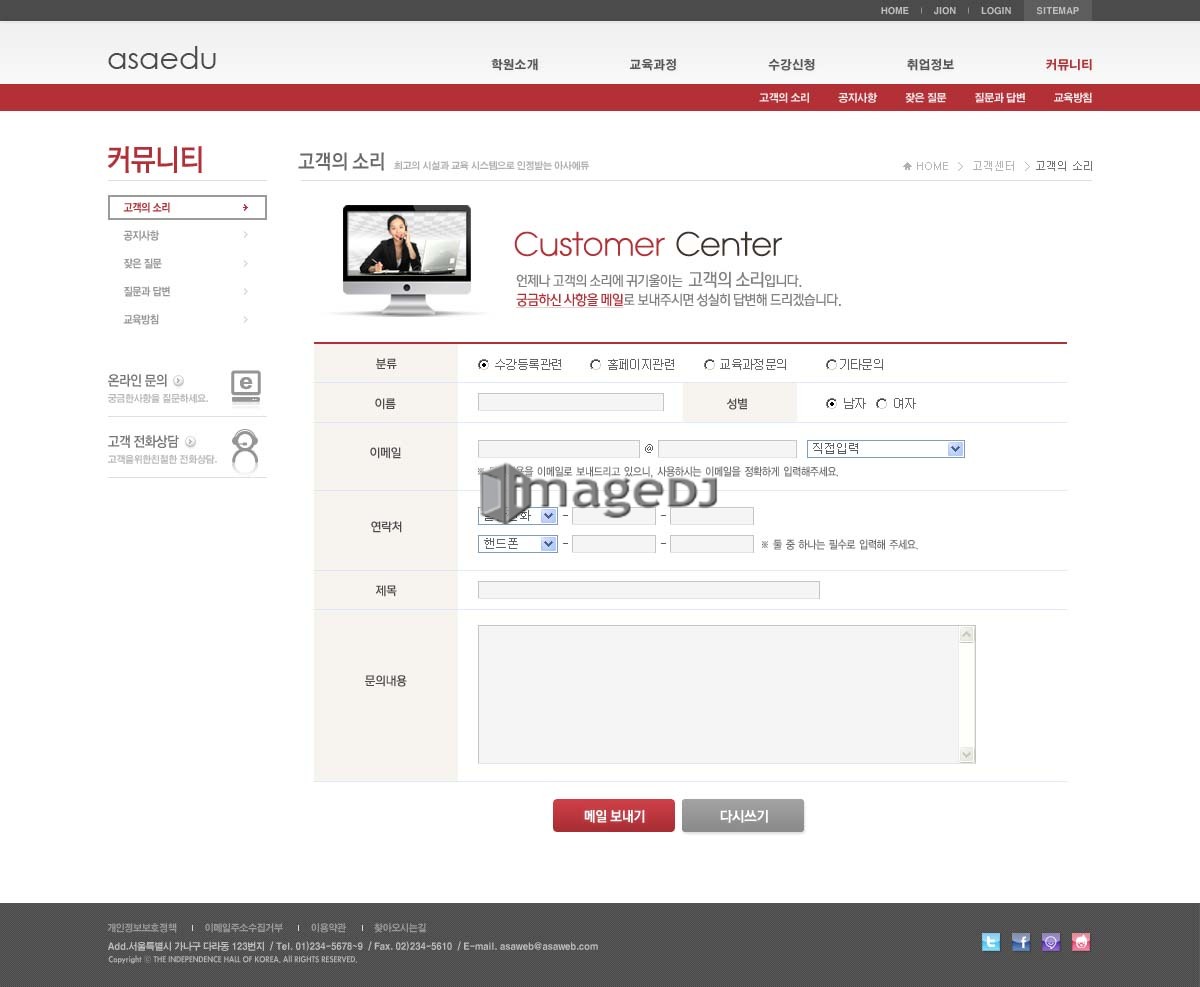The height and width of the screenshot is (987, 1200).
Task: Open the 핸드폰 phone type dropdown
Action: (518, 544)
